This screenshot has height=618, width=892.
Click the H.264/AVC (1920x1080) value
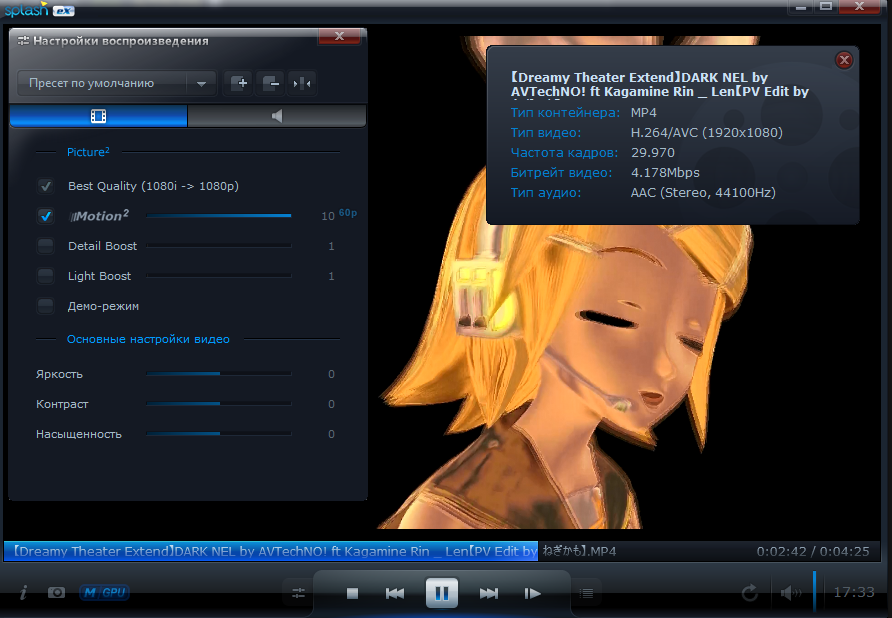707,133
